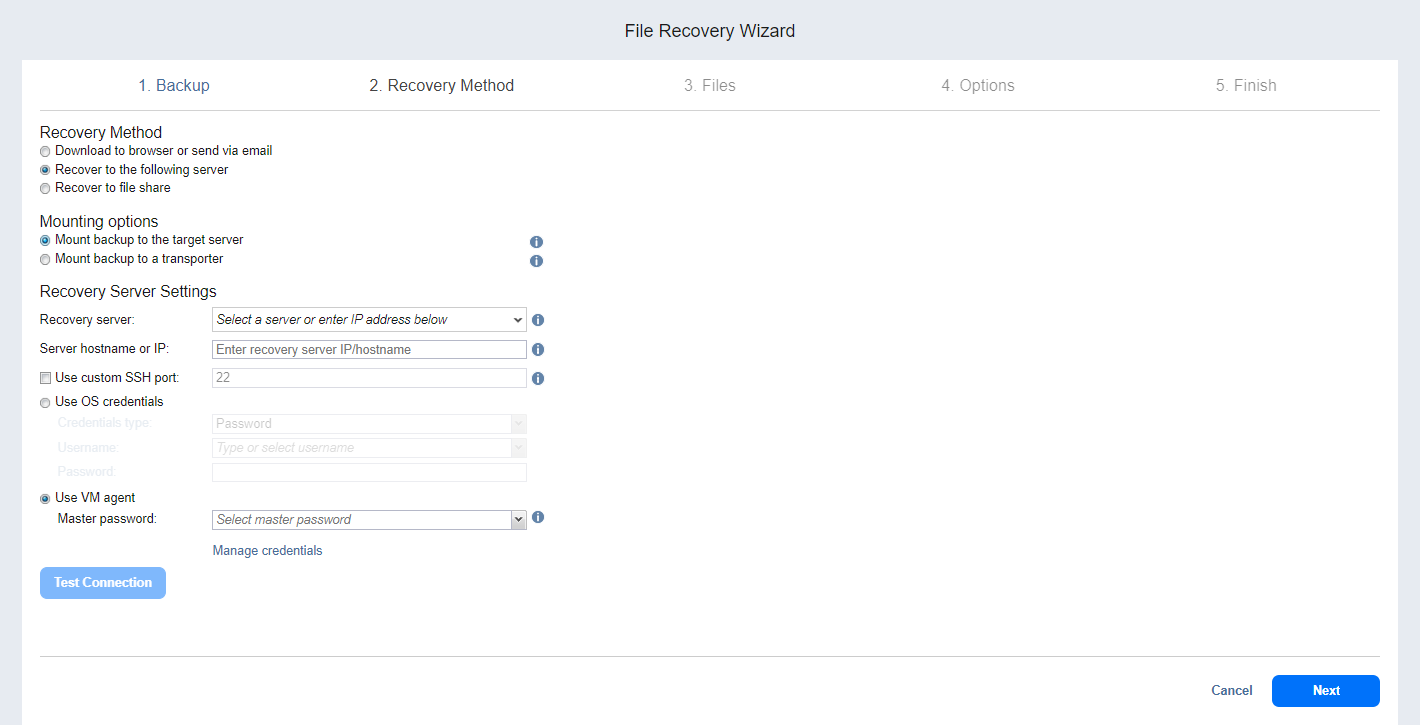This screenshot has width=1420, height=725.
Task: Cancel the File Recovery Wizard
Action: click(1231, 691)
